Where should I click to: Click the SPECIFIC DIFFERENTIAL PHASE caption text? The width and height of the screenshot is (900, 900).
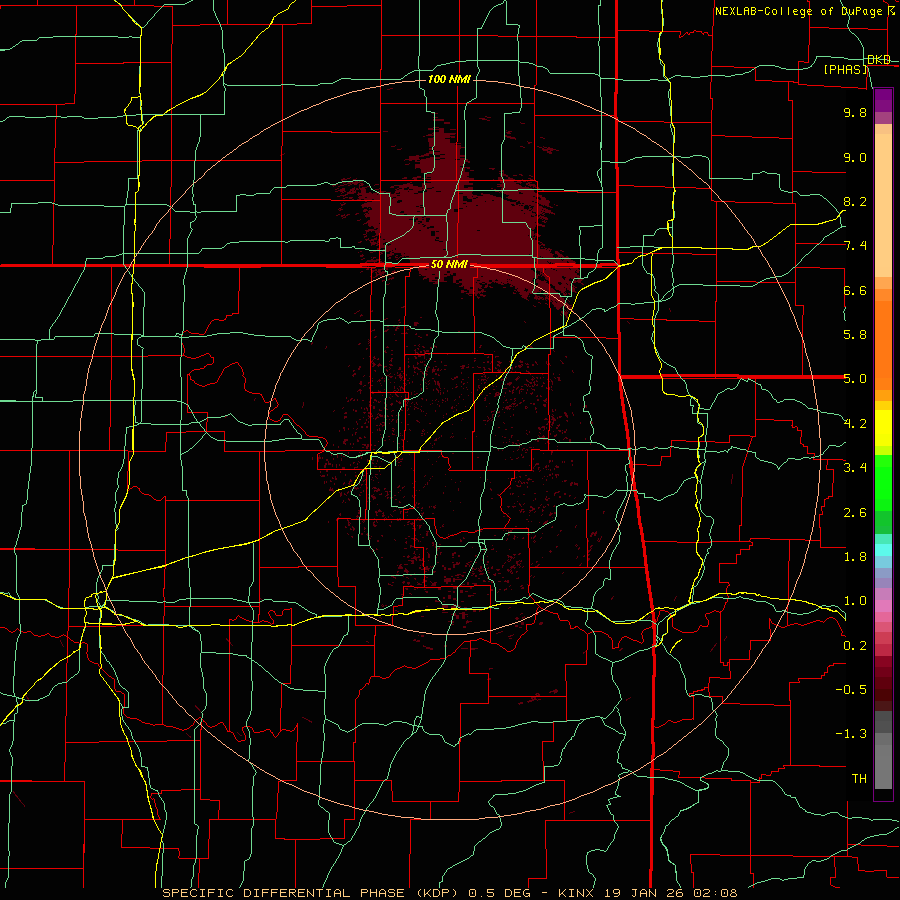[284, 893]
